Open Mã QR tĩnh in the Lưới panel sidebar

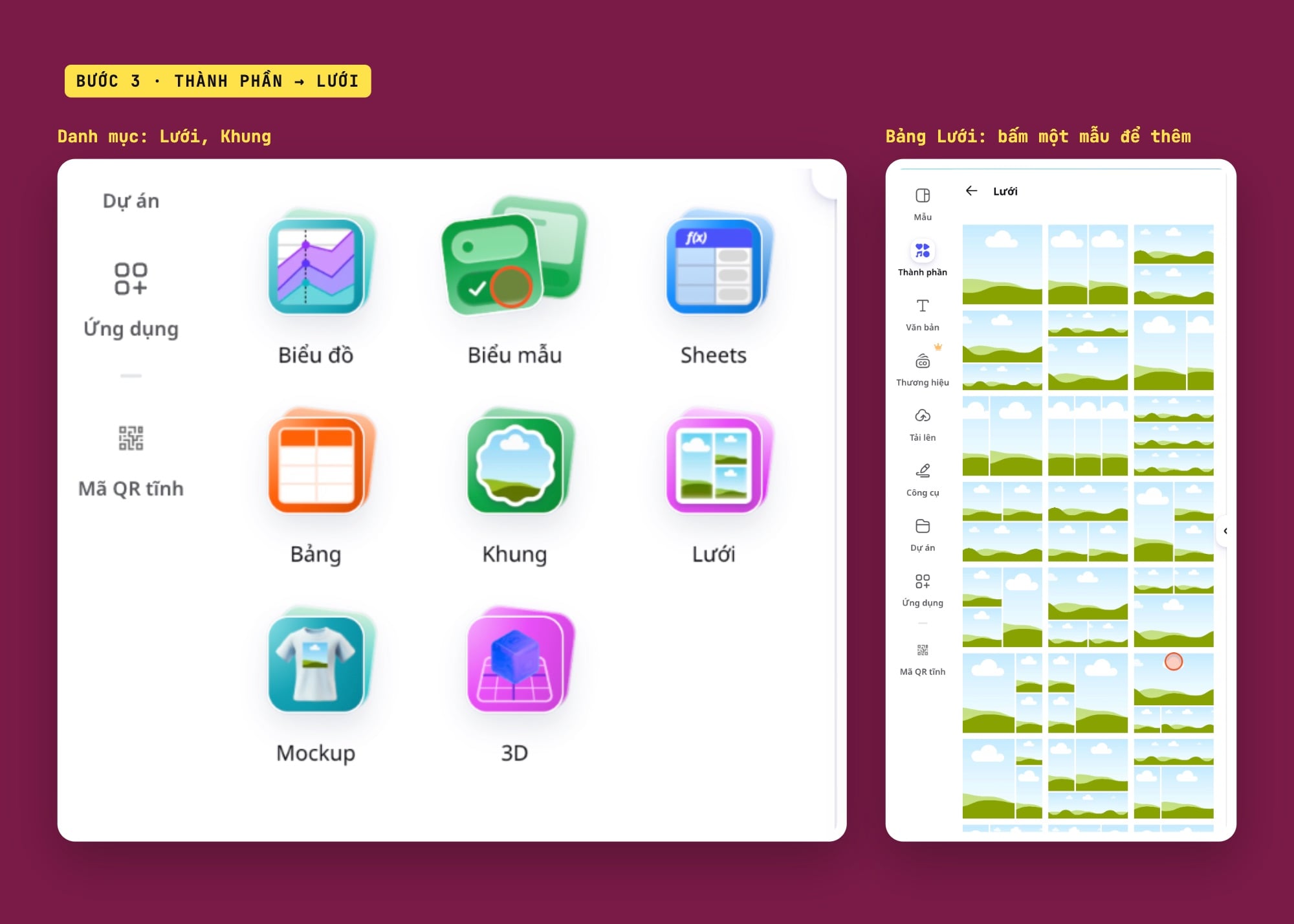[923, 660]
